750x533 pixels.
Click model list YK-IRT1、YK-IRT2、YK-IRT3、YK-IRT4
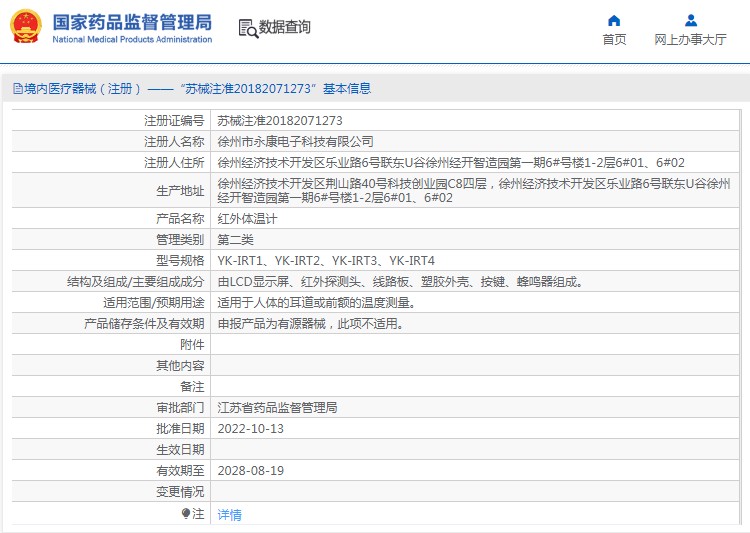coord(326,261)
